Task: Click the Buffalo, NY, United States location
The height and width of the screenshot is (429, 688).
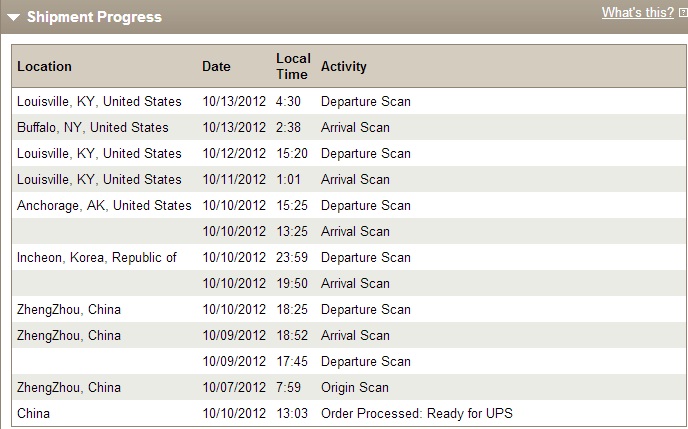Action: [x=93, y=127]
